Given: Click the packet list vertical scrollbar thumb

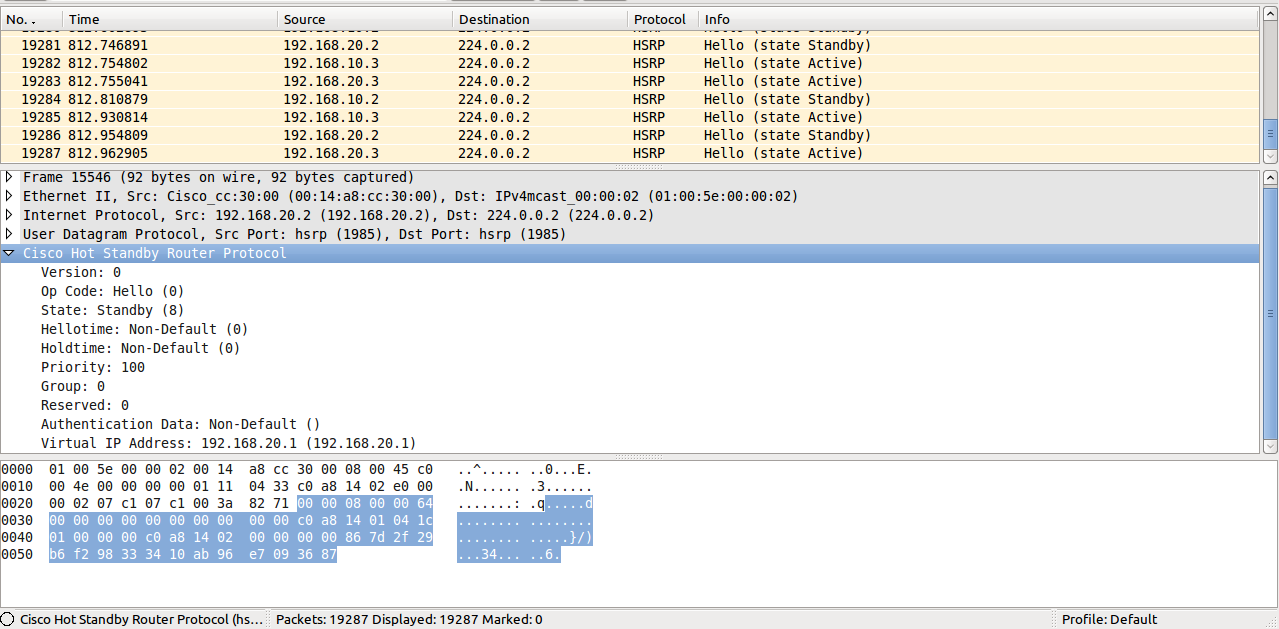Looking at the screenshot, I should pos(1270,132).
